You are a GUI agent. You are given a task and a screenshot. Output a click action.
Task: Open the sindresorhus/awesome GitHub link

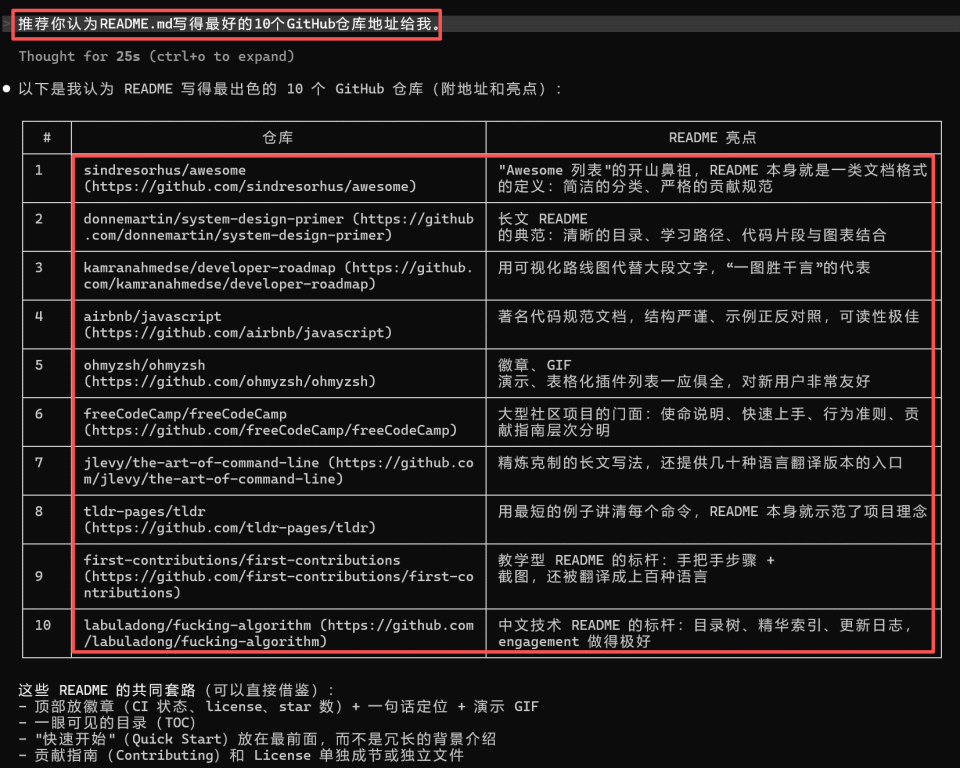click(250, 186)
